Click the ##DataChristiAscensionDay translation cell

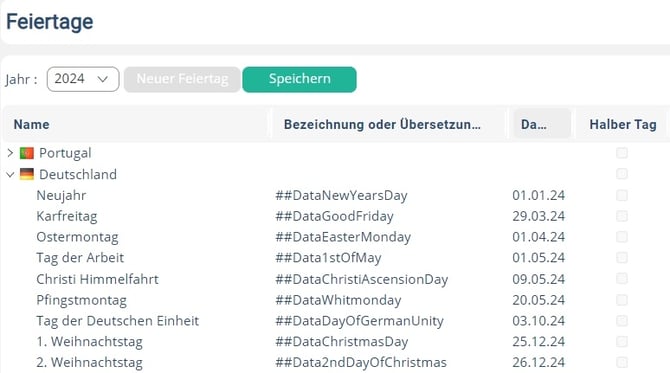coord(362,279)
